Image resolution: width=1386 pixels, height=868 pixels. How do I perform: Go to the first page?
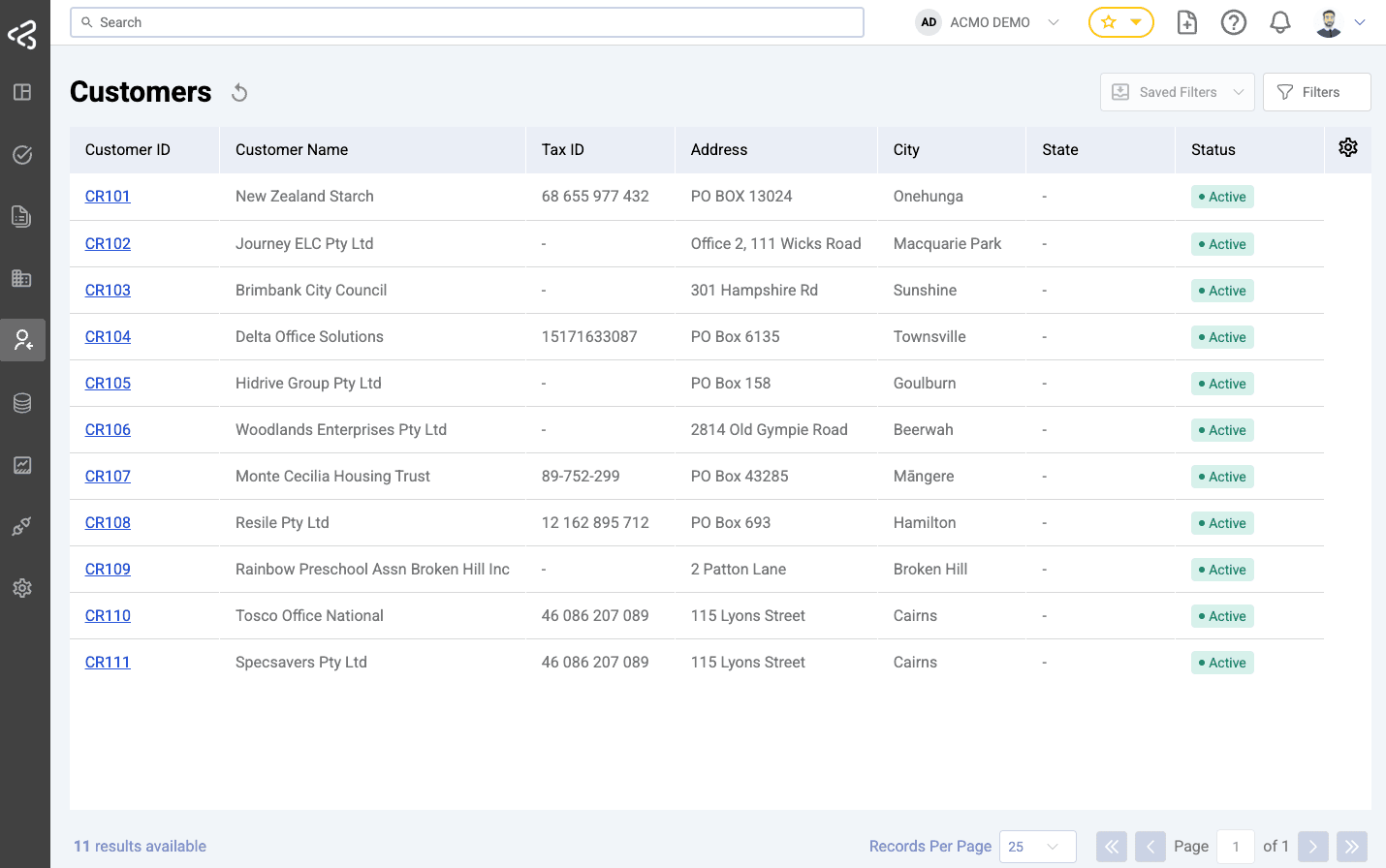[1112, 847]
